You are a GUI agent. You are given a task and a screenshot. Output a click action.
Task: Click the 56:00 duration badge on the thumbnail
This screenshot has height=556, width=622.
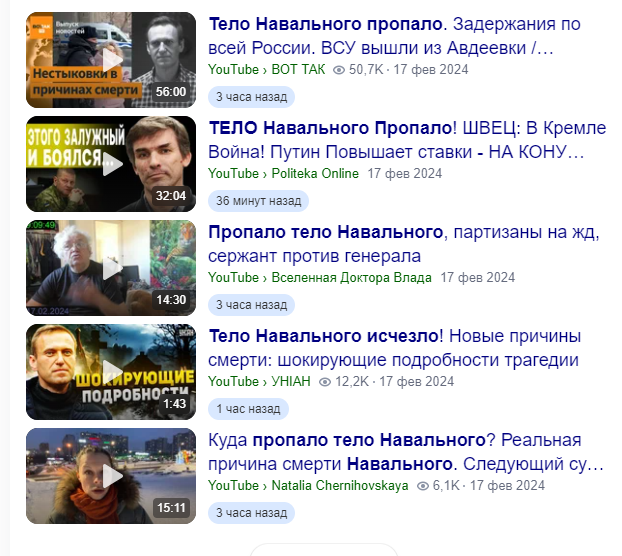coord(171,92)
